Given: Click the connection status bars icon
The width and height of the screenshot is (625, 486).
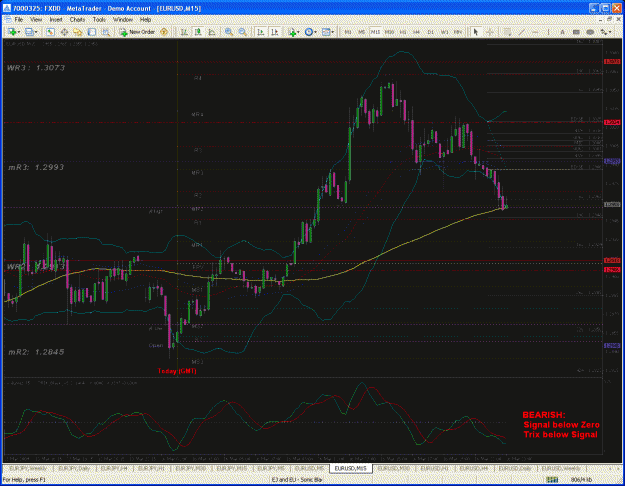Looking at the screenshot, I should click(552, 480).
